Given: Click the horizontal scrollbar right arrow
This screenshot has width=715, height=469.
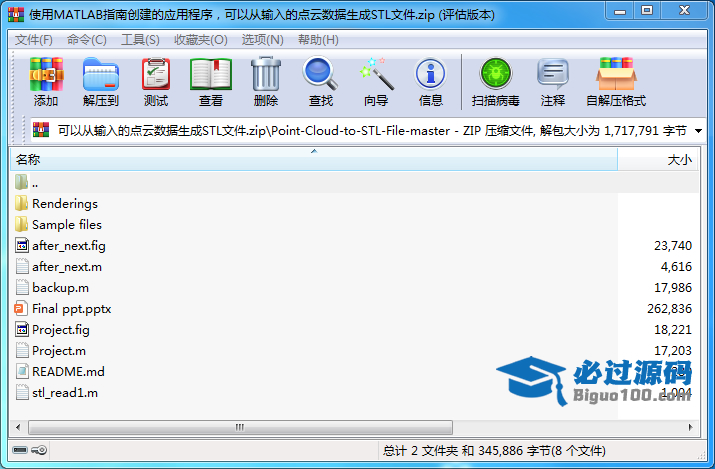Looking at the screenshot, I should point(690,428).
